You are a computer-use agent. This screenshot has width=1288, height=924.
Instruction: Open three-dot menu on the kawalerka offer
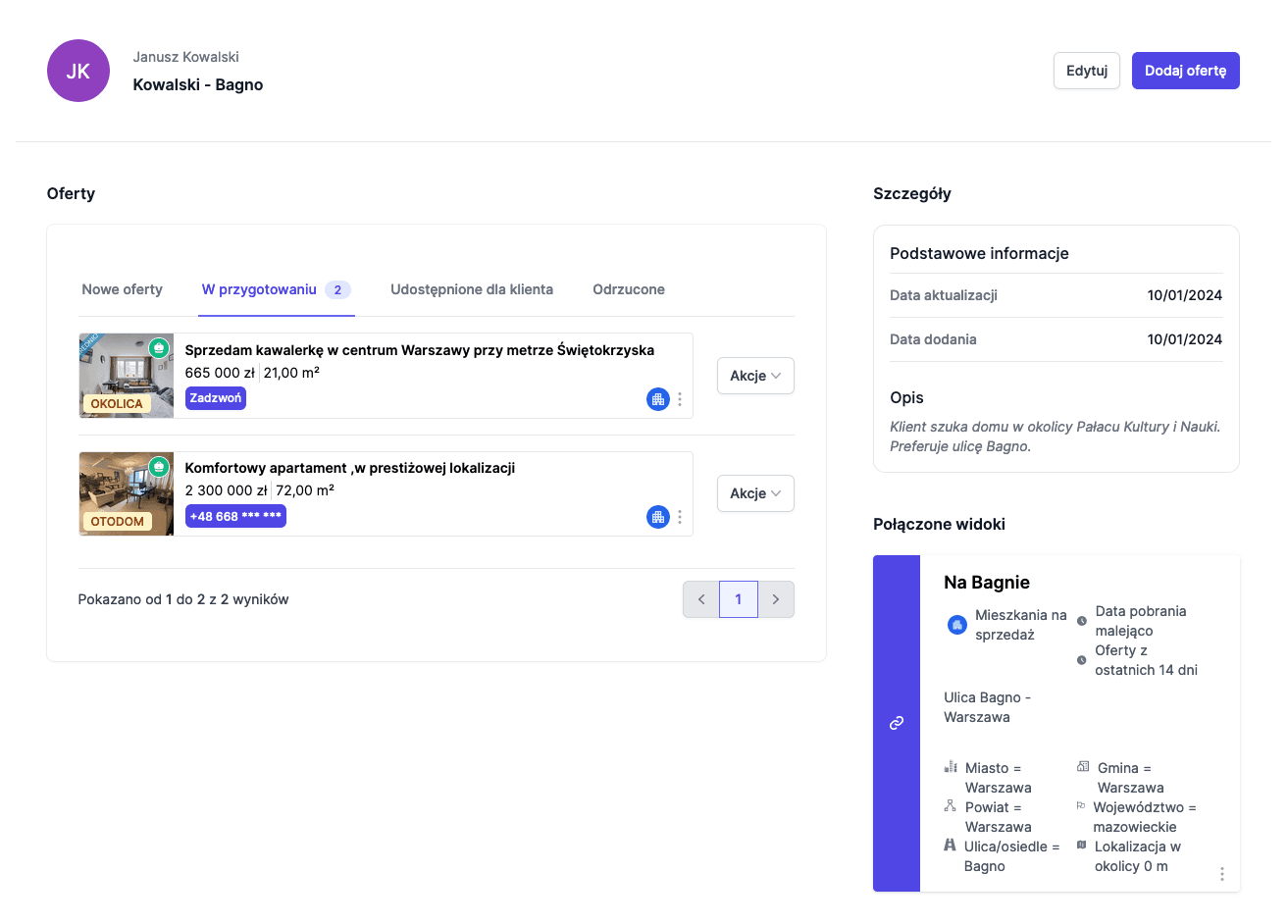click(680, 399)
